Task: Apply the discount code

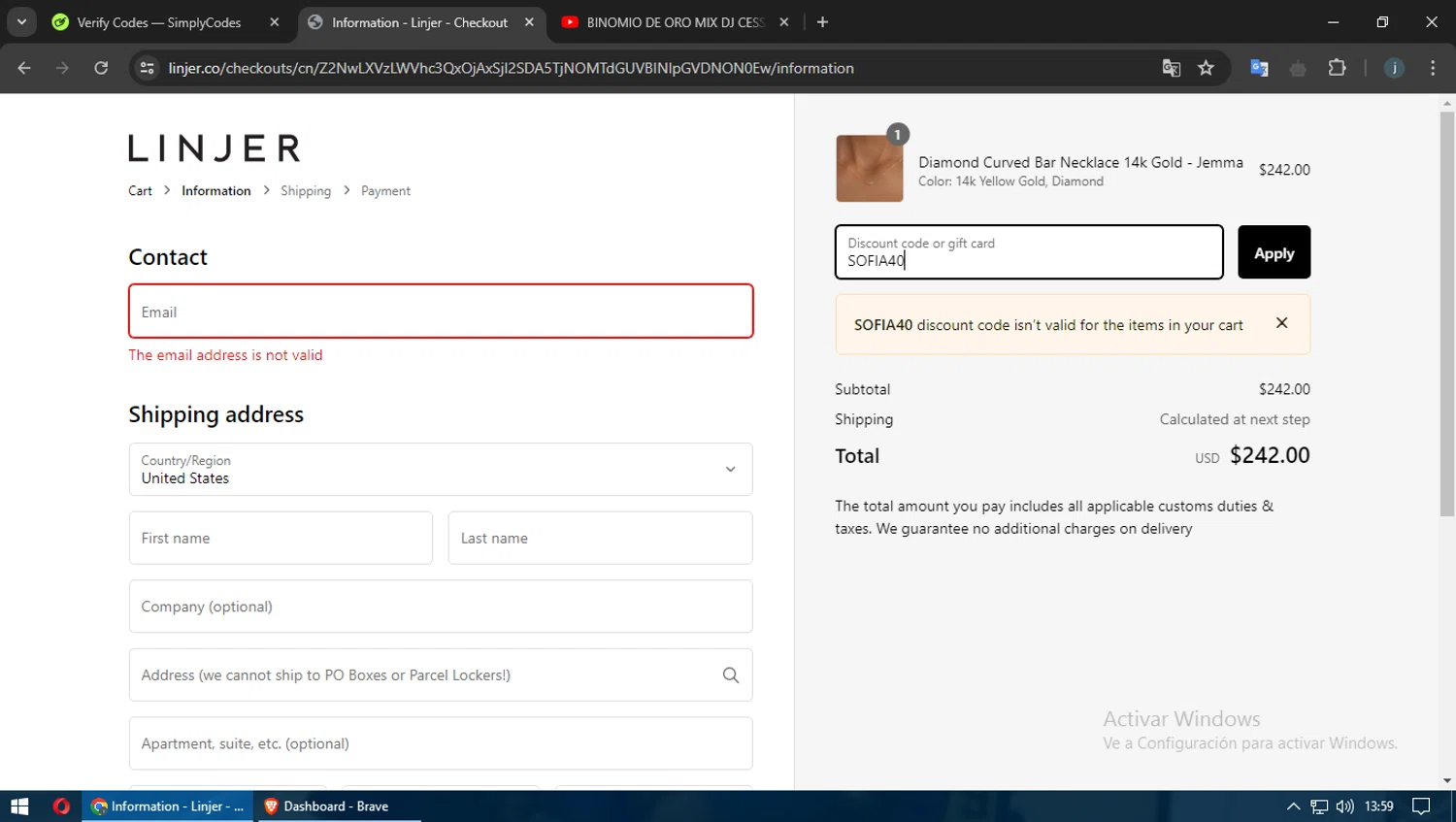Action: 1274,252
